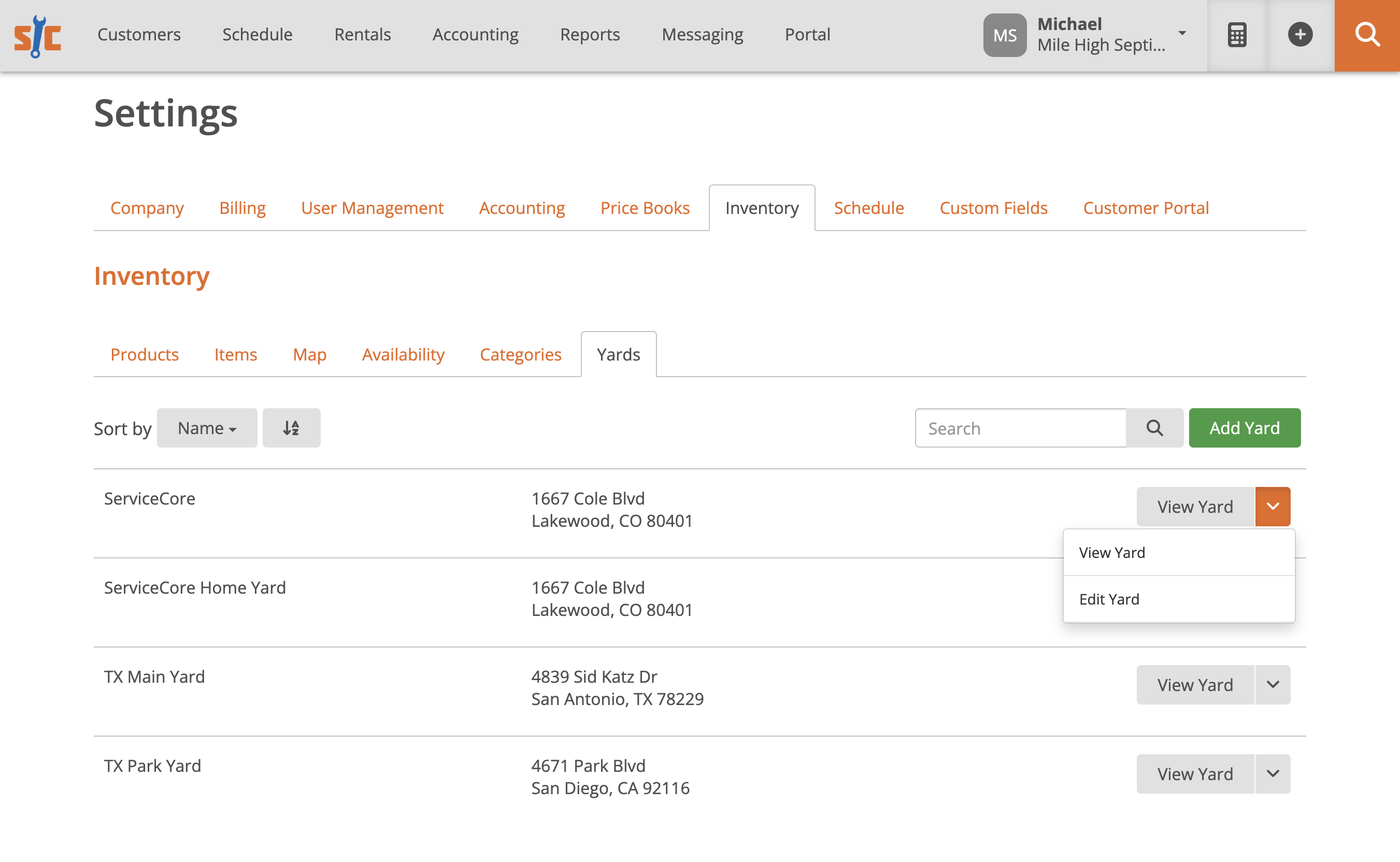Click the magnifier button beside Search field
1400x862 pixels.
click(x=1155, y=427)
